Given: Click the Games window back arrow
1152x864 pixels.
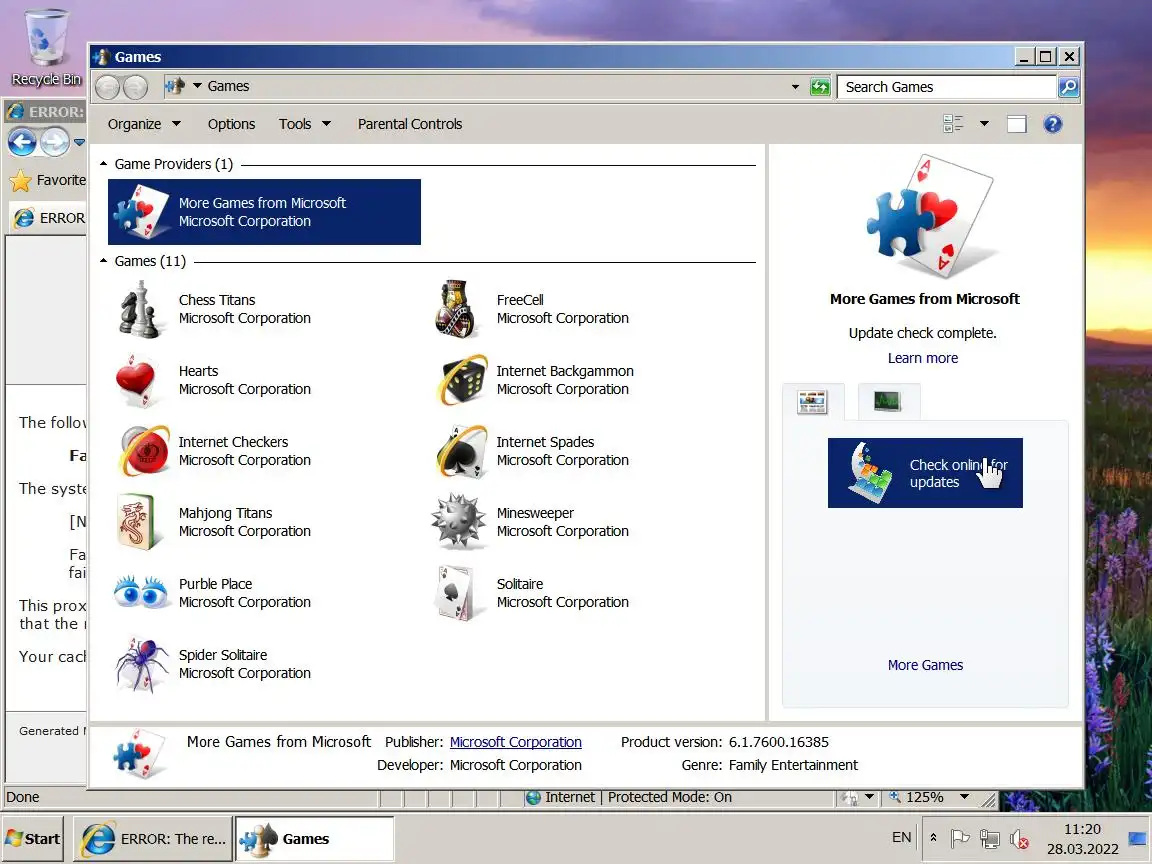Looking at the screenshot, I should [x=107, y=87].
